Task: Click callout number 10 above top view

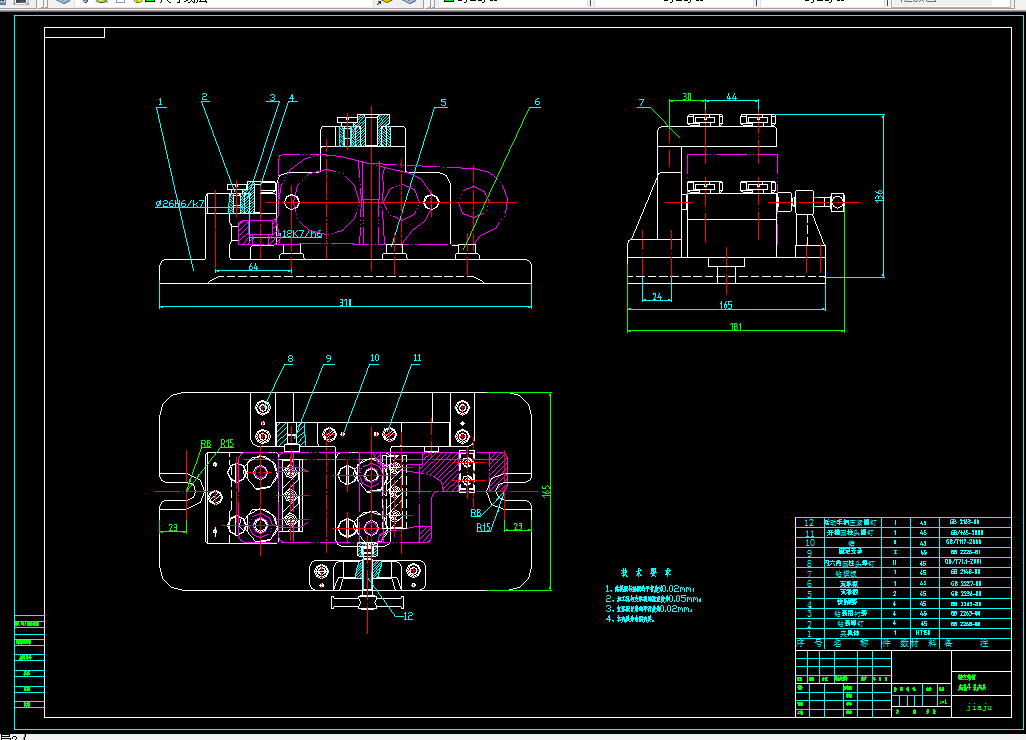Action: click(x=374, y=358)
